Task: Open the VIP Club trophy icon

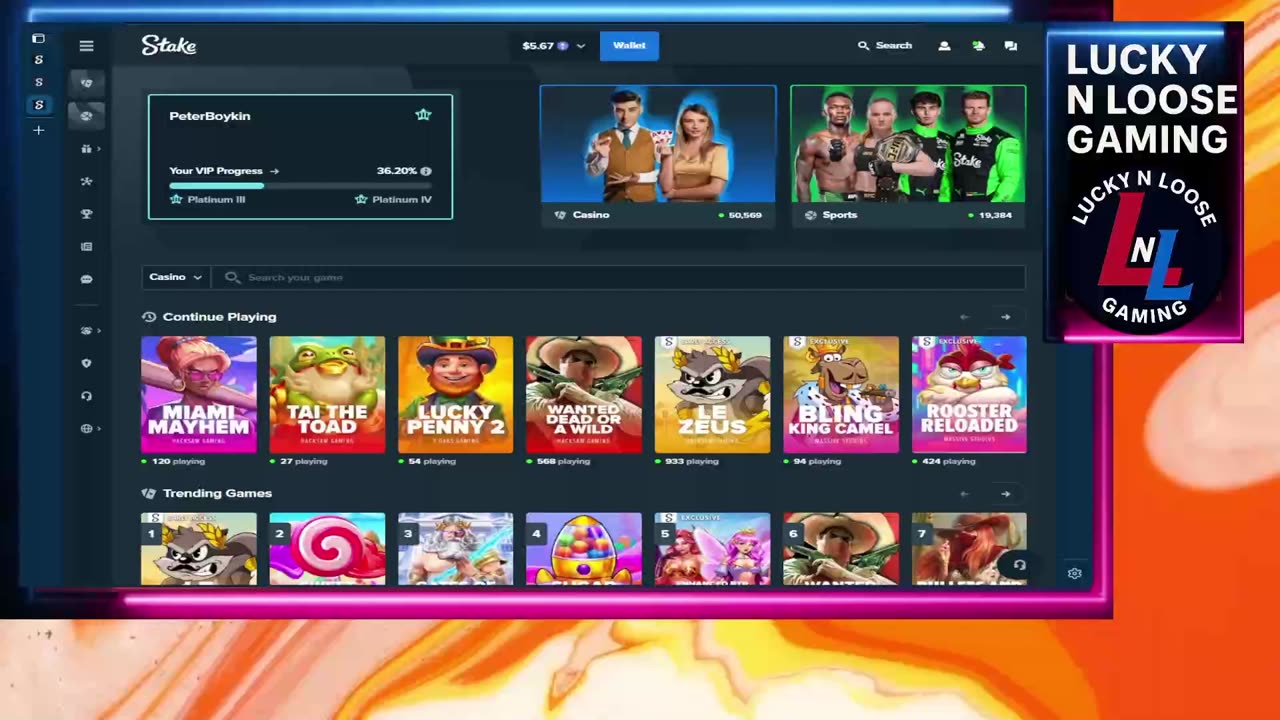Action: pyautogui.click(x=86, y=214)
